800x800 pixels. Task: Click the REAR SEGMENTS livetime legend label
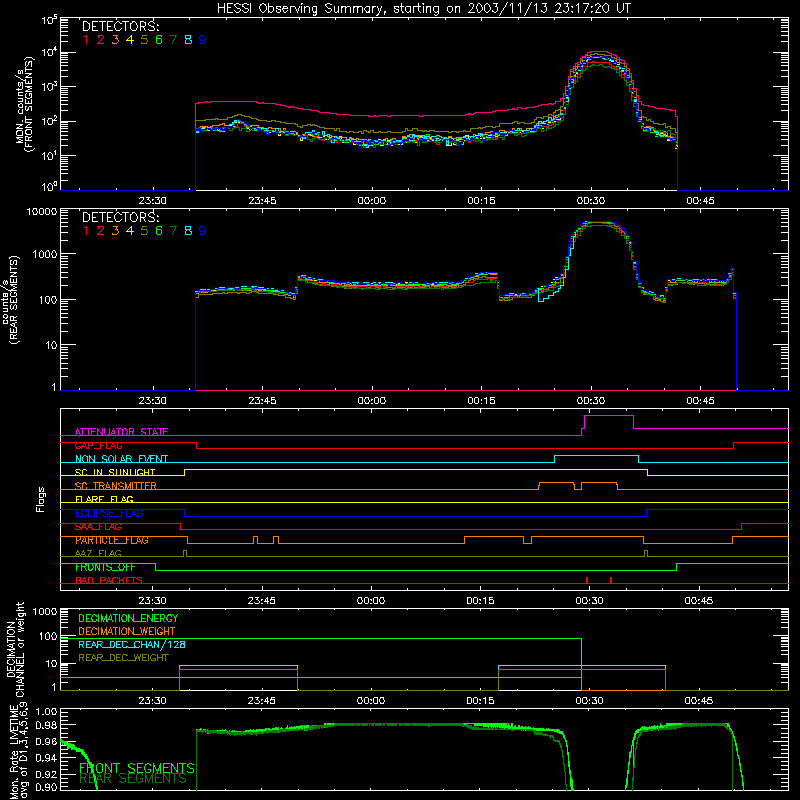(133, 779)
